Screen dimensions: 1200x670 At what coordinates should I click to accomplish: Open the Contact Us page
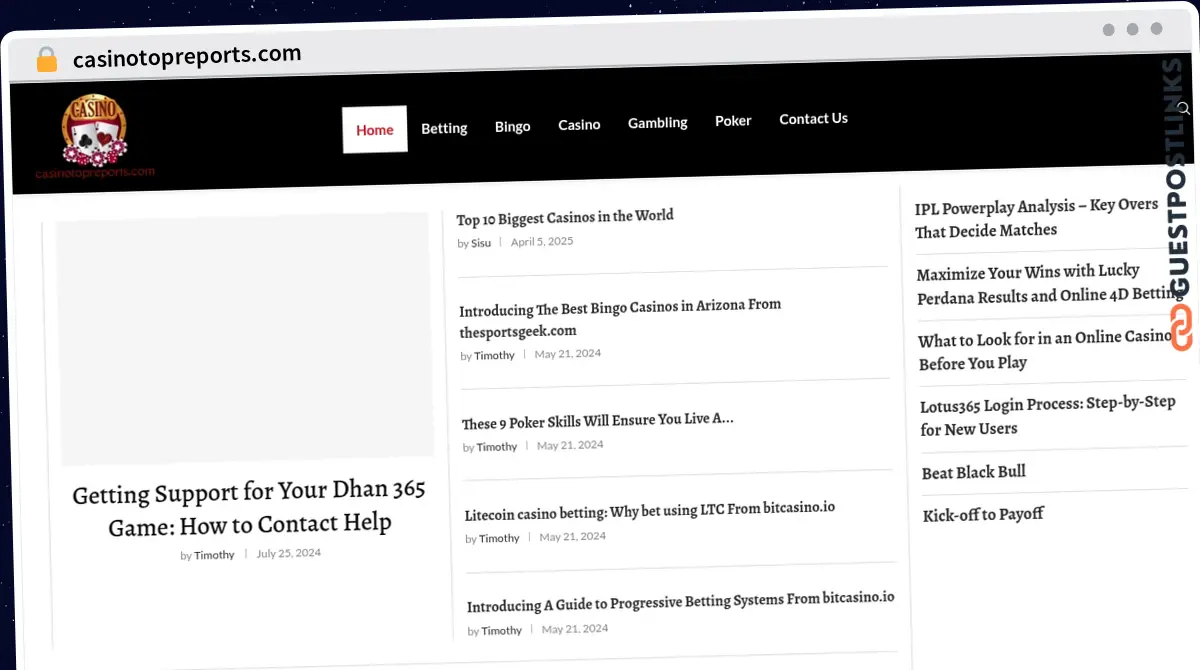813,118
